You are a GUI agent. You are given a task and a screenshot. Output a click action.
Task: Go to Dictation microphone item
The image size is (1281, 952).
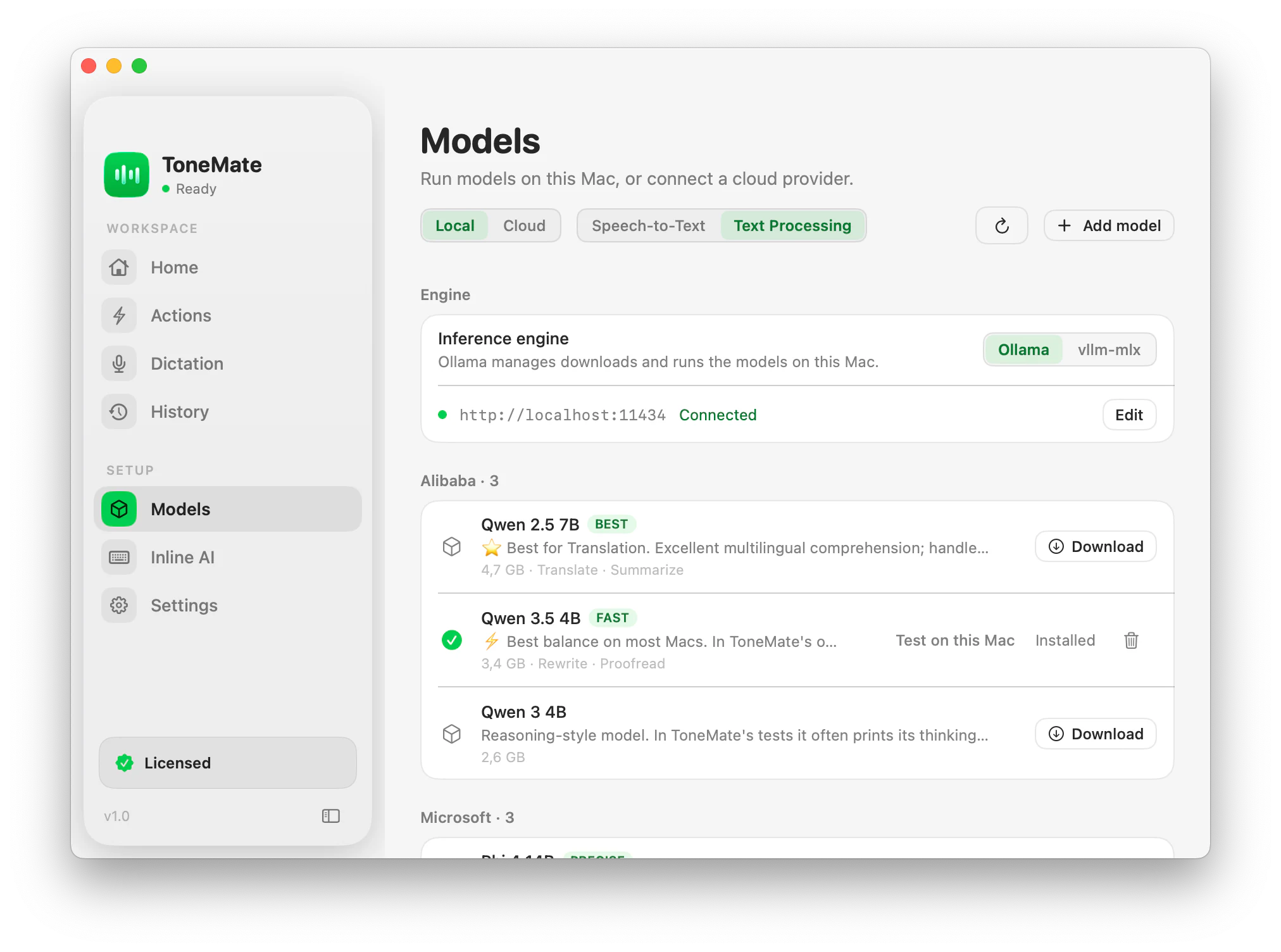[228, 363]
